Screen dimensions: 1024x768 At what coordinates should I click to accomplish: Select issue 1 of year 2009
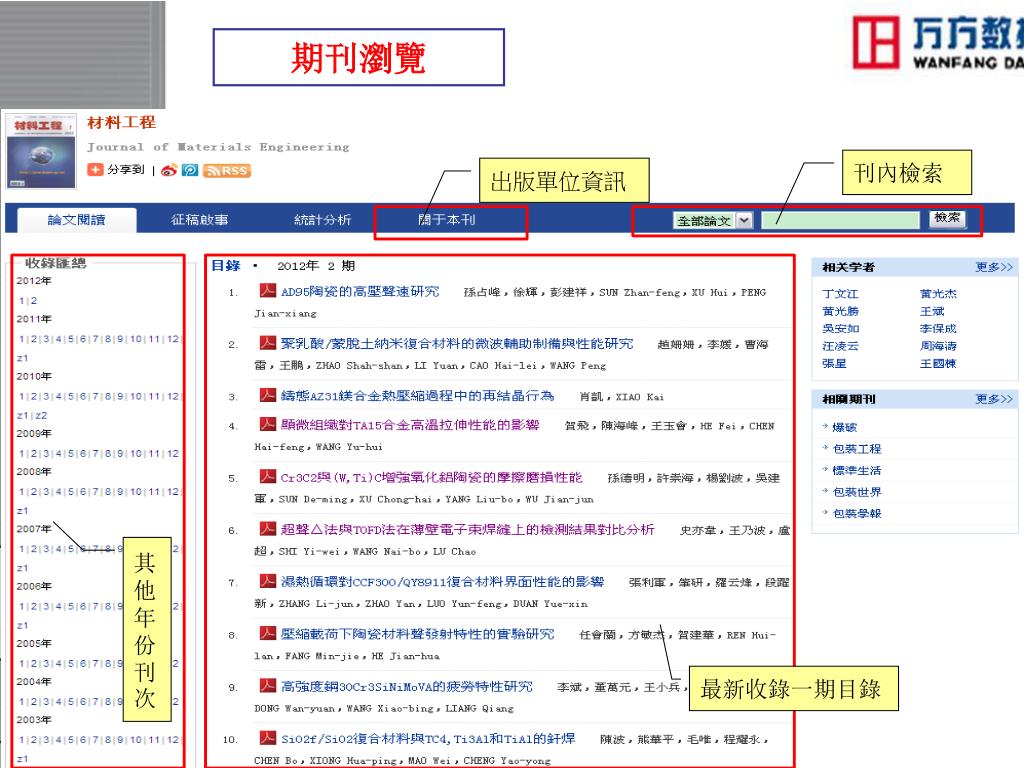pos(22,453)
